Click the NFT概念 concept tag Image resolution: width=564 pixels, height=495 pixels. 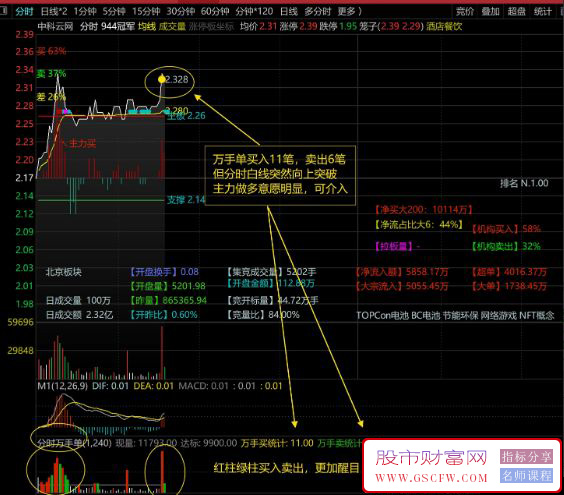[537, 315]
